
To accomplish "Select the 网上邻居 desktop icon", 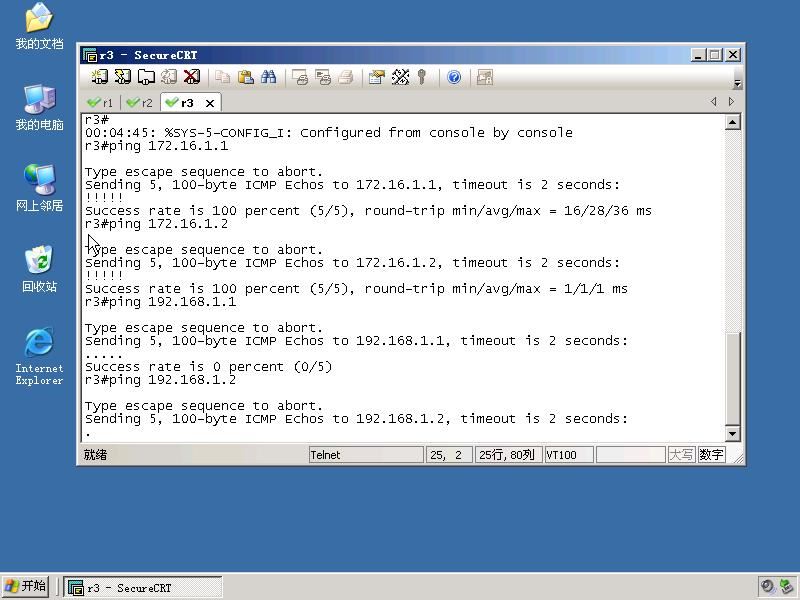I will click(39, 188).
